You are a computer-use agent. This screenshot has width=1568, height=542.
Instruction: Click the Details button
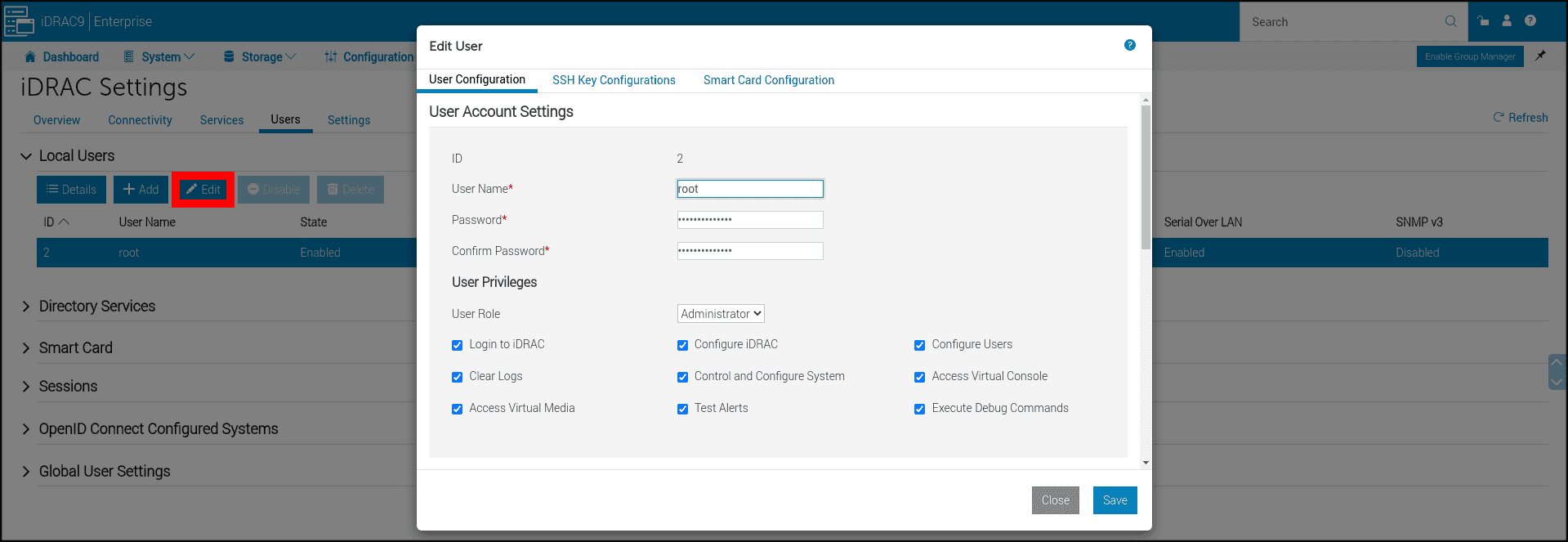tap(71, 190)
